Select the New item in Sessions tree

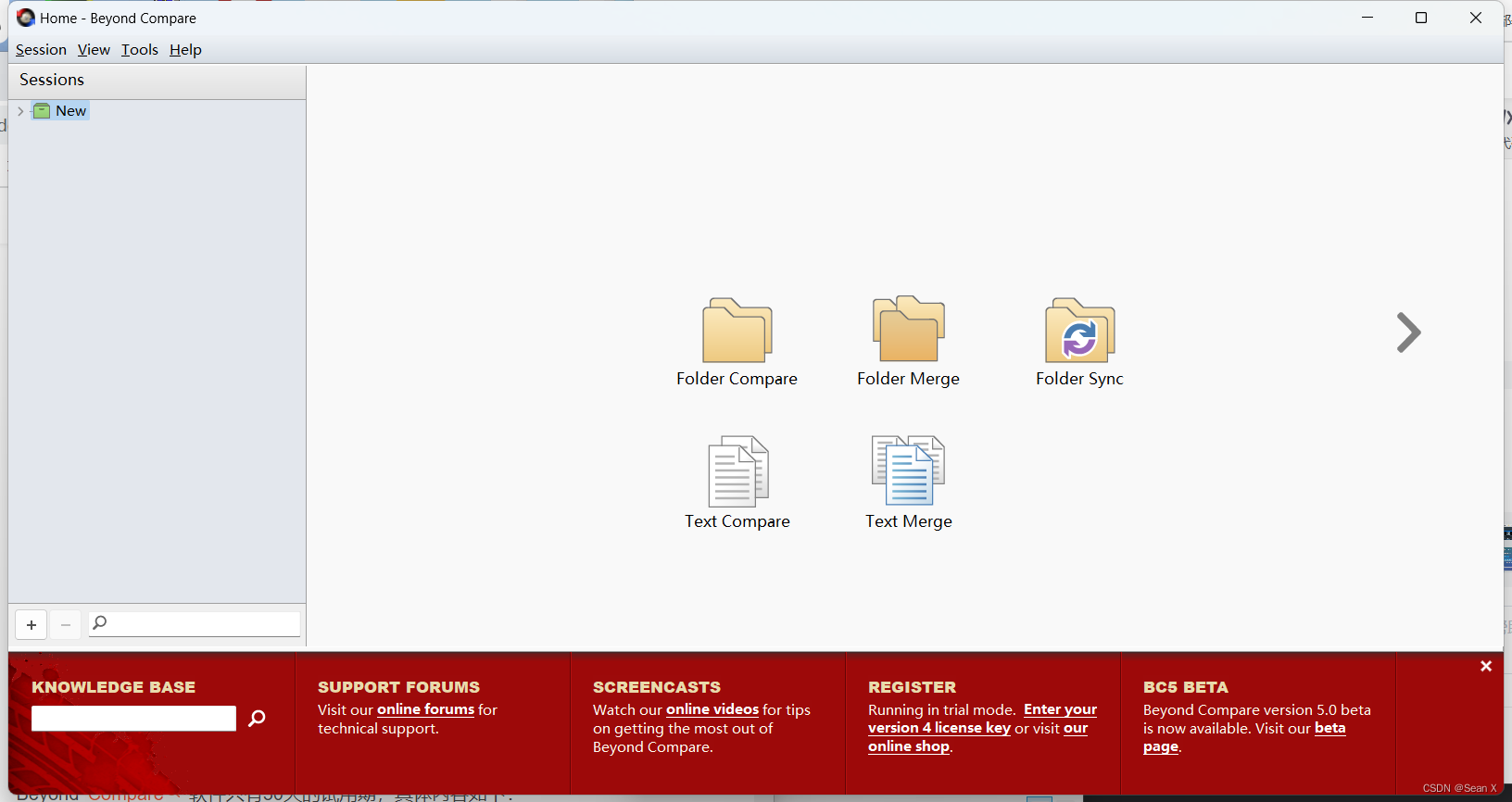pyautogui.click(x=71, y=111)
